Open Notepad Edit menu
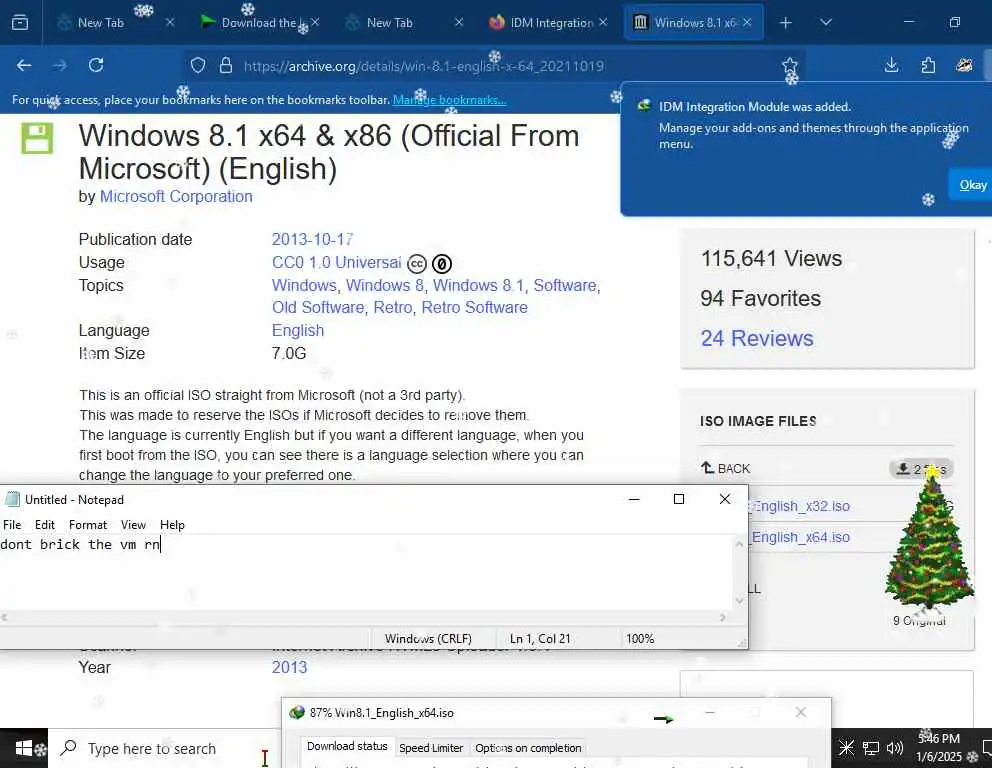 click(44, 525)
